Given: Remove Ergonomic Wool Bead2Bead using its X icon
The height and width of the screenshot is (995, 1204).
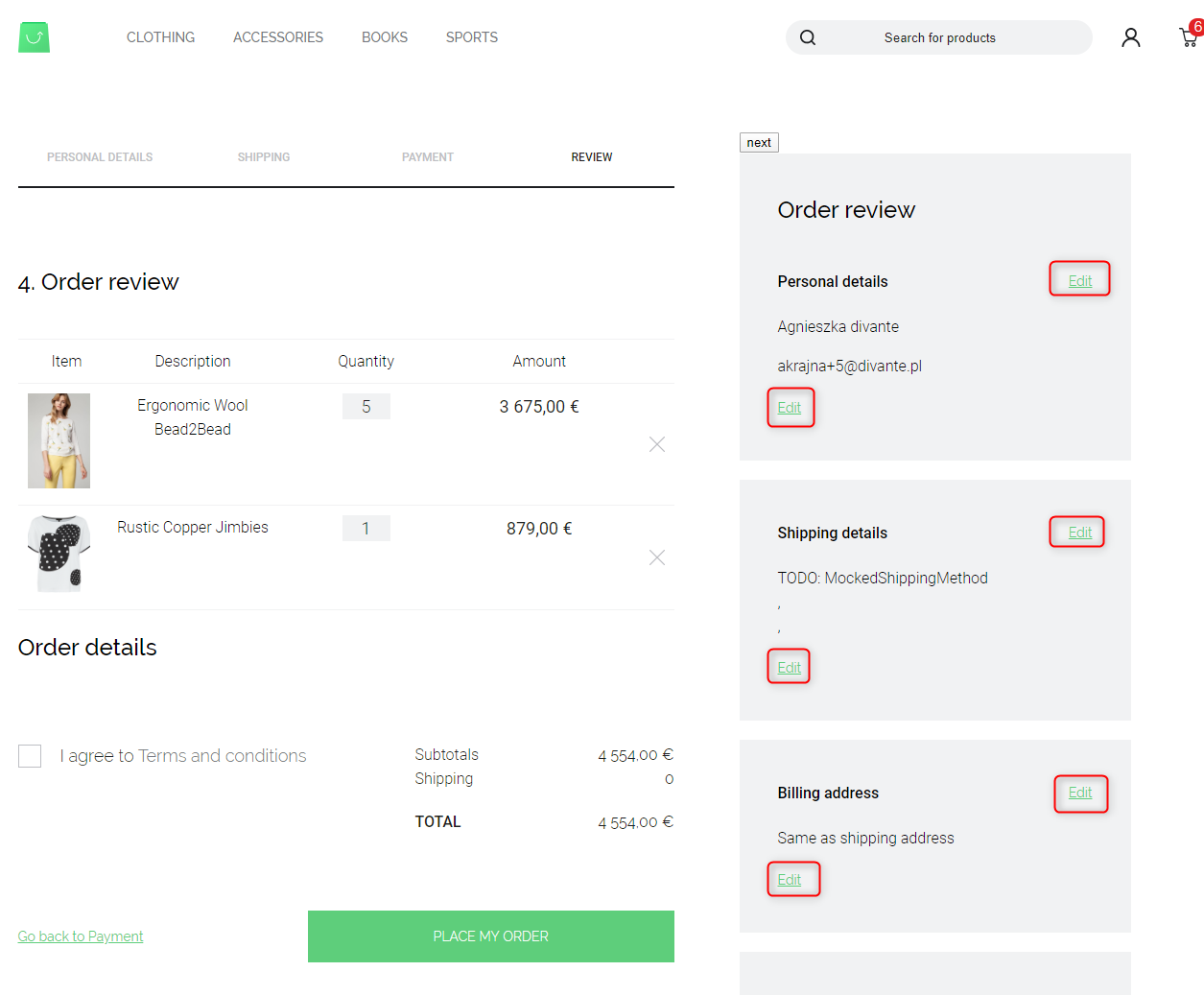Looking at the screenshot, I should [x=656, y=443].
